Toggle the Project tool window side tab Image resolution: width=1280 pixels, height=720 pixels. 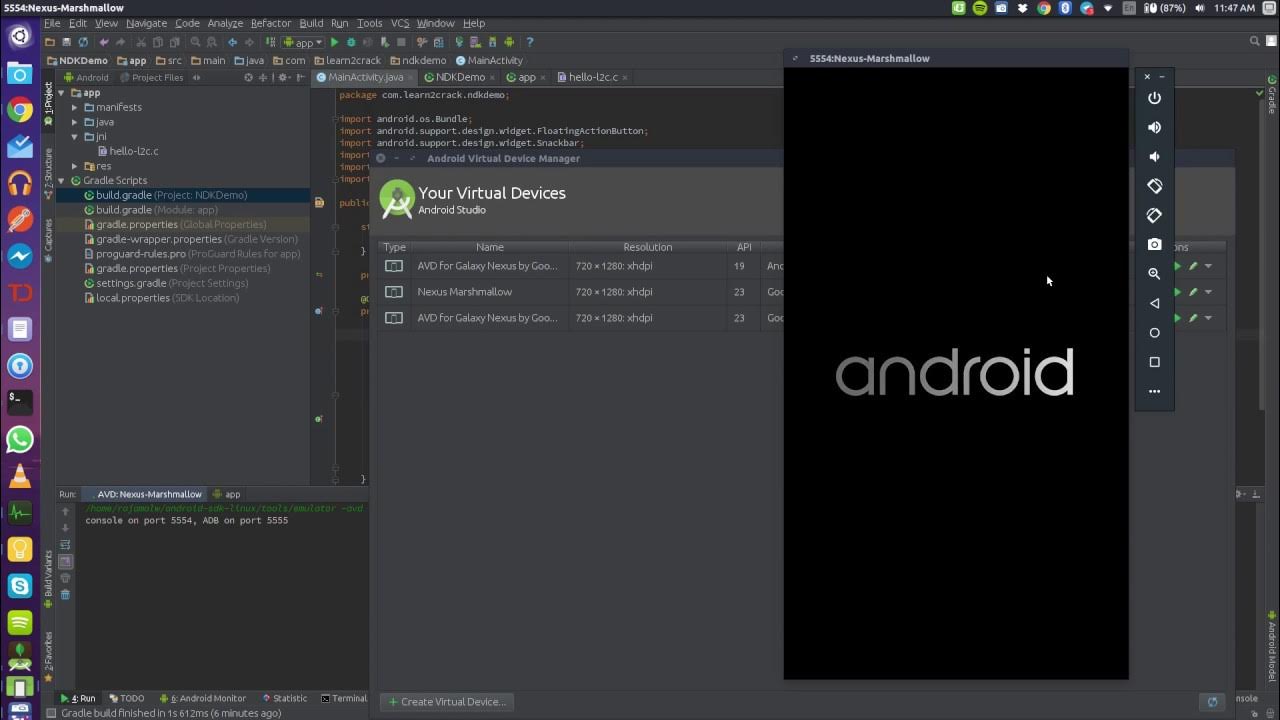coord(48,106)
